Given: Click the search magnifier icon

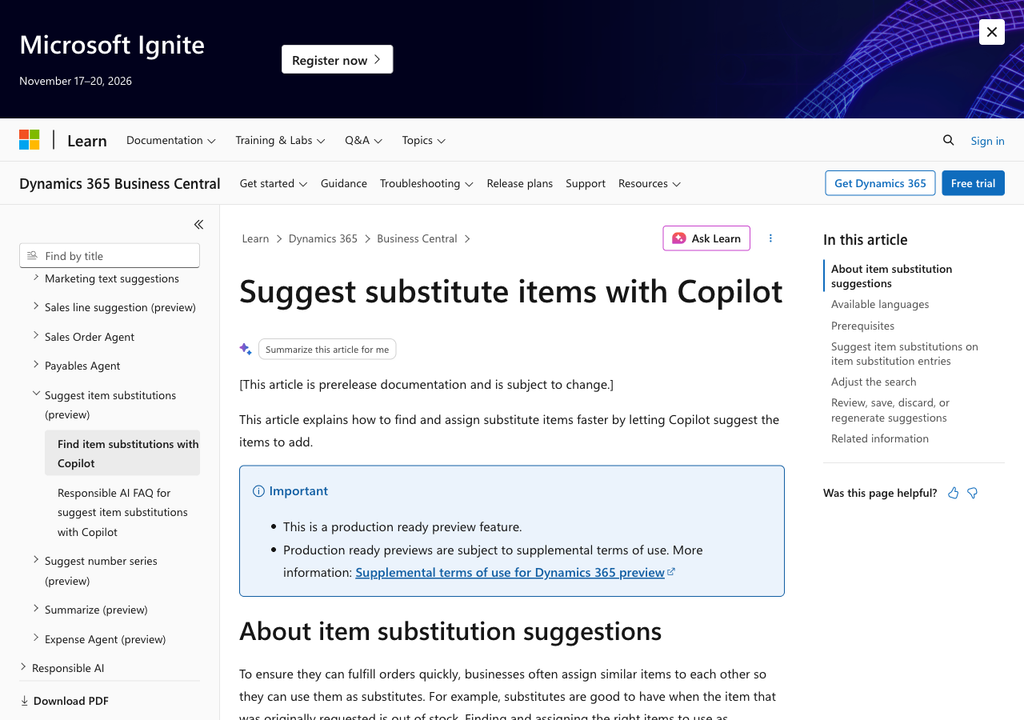Looking at the screenshot, I should [948, 140].
